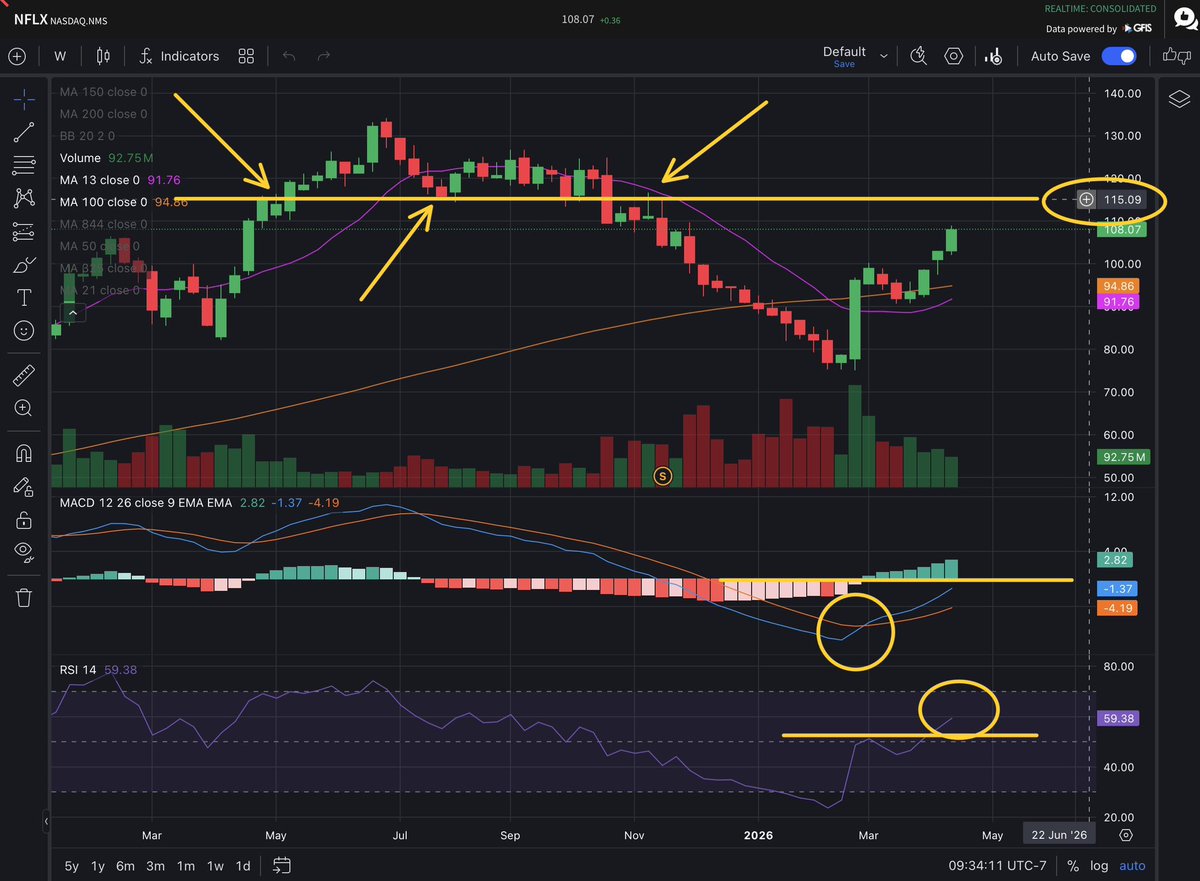The width and height of the screenshot is (1200, 881).
Task: Open the thumbs feedback icon
Action: coord(1176,56)
